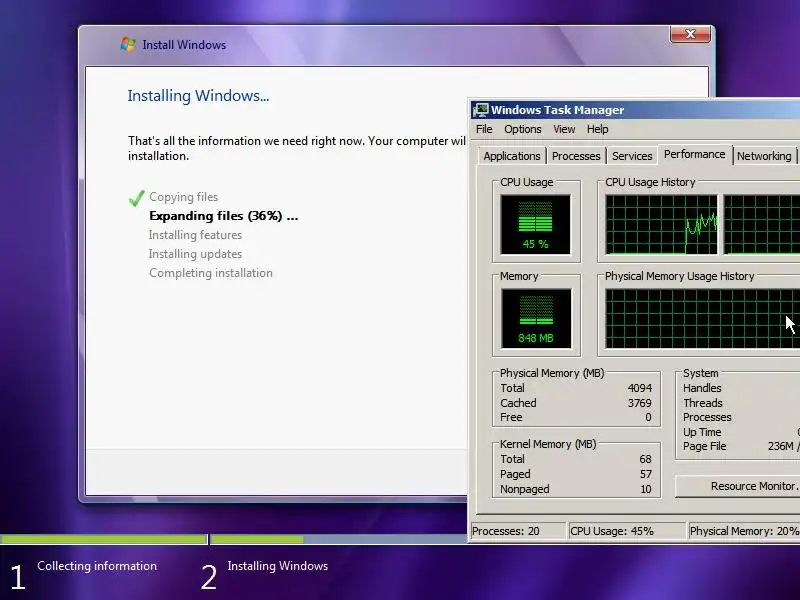Click the Installing updates step
800x600 pixels.
point(195,254)
